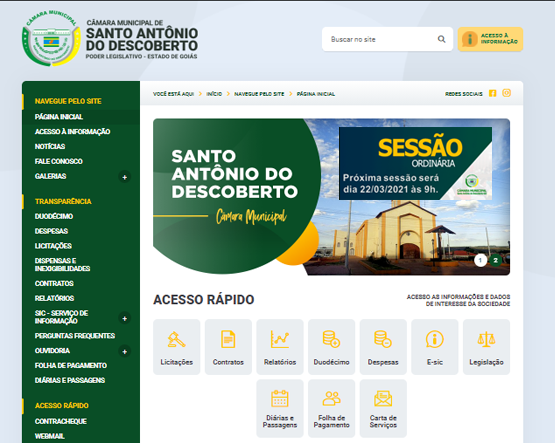
Task: Open the Relatórios chart icon tile
Action: (280, 347)
